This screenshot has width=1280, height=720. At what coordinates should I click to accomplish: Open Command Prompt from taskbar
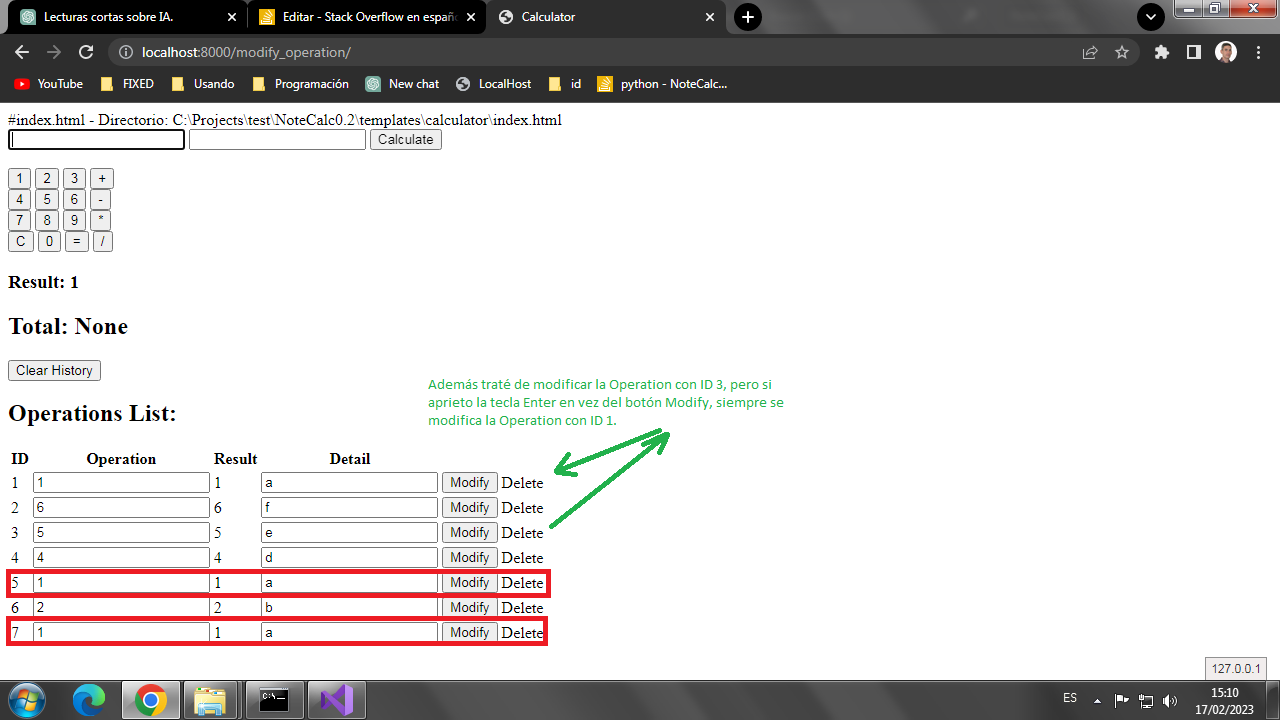point(274,700)
